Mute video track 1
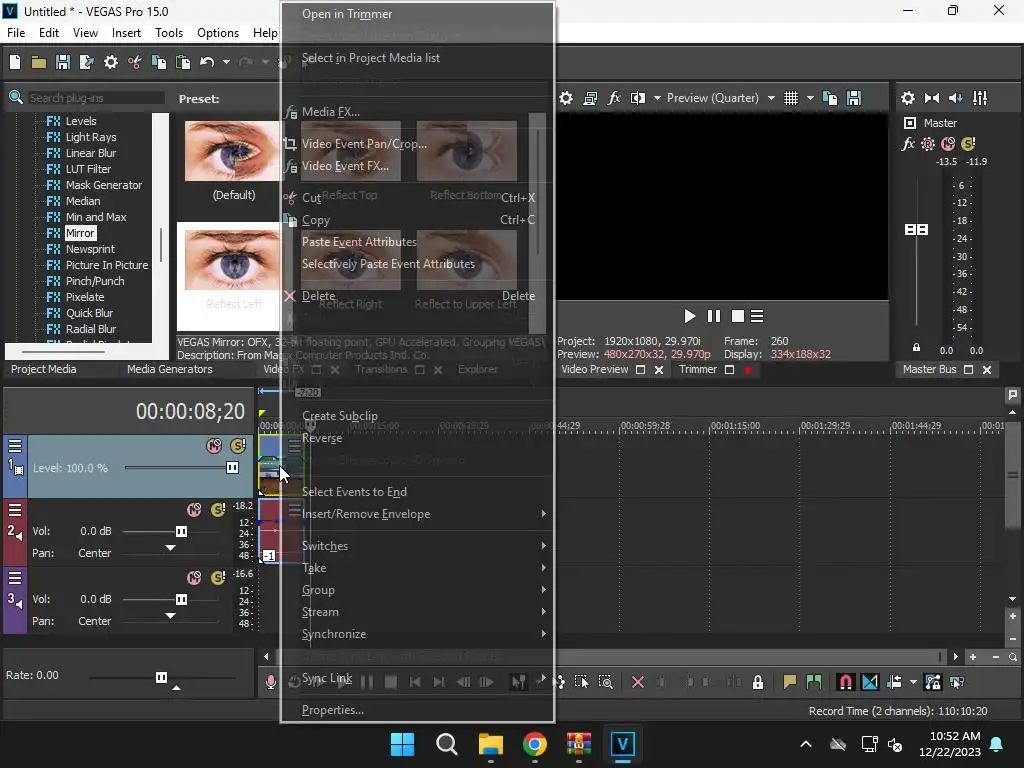1024x768 pixels. click(x=214, y=446)
